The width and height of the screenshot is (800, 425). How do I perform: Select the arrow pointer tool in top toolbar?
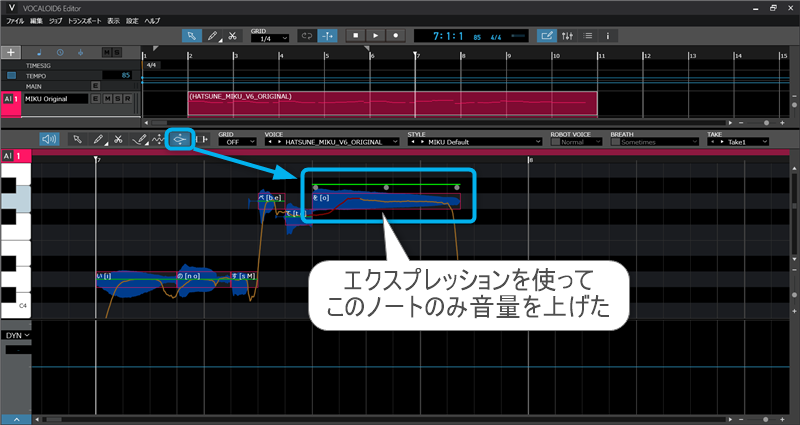tap(191, 36)
